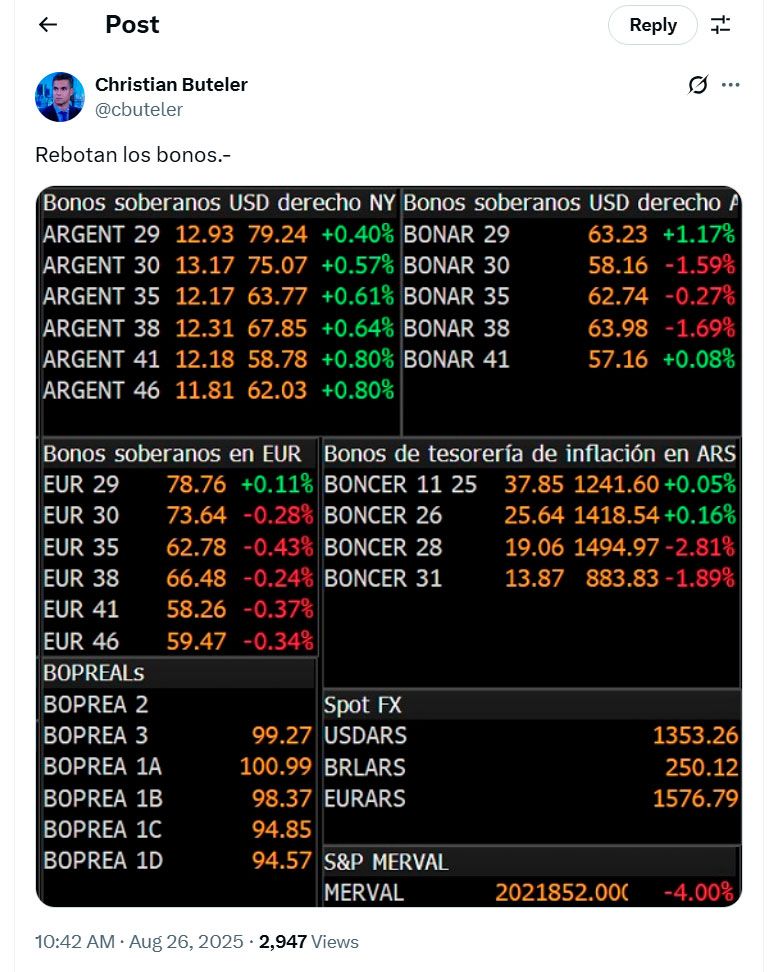Click the BONCER 26 row in the image
This screenshot has height=972, width=772.
pyautogui.click(x=530, y=516)
